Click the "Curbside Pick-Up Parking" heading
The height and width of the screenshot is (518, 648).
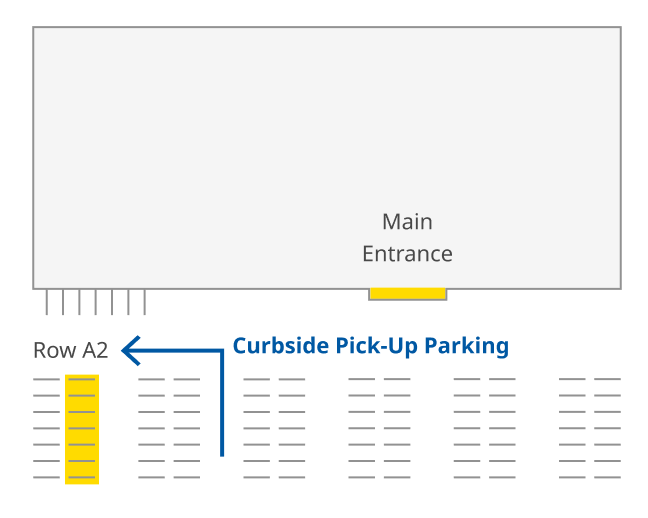point(371,346)
